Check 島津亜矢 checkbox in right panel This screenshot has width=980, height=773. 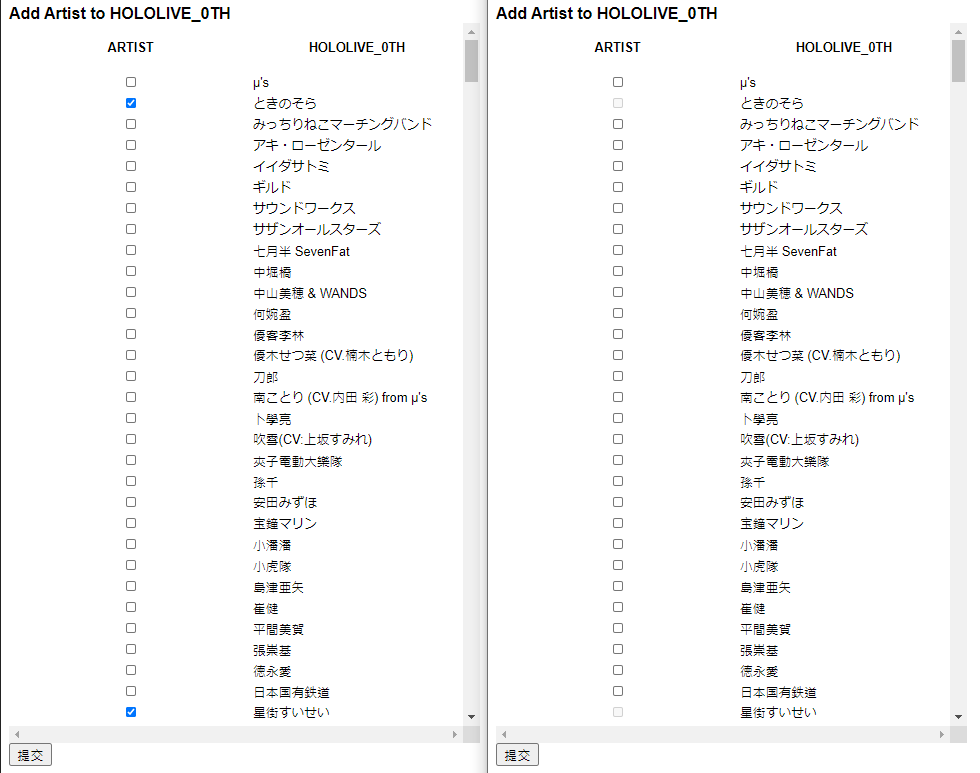pyautogui.click(x=618, y=586)
